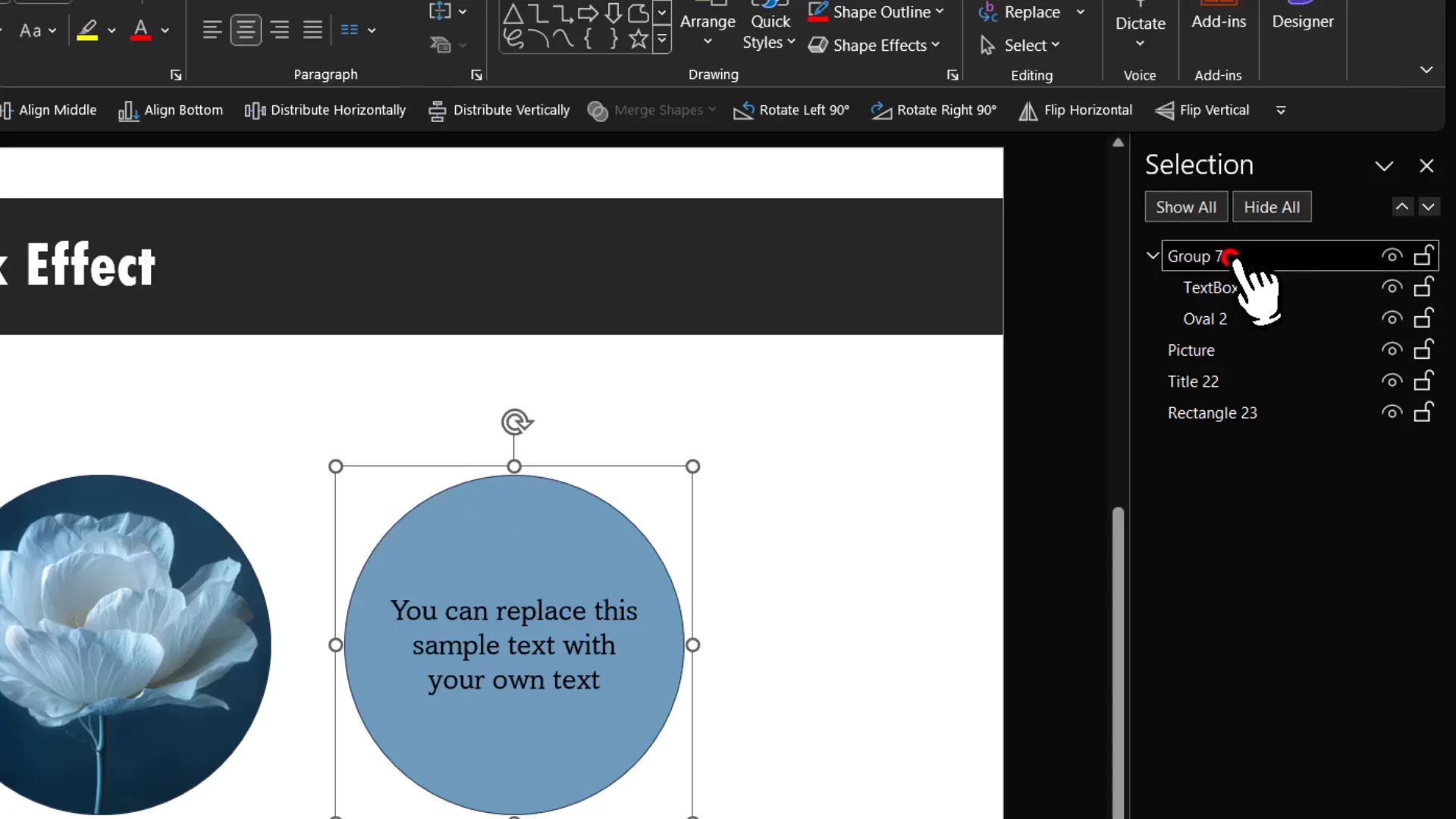Flip the shape vertically
The height and width of the screenshot is (819, 1456).
1202,110
